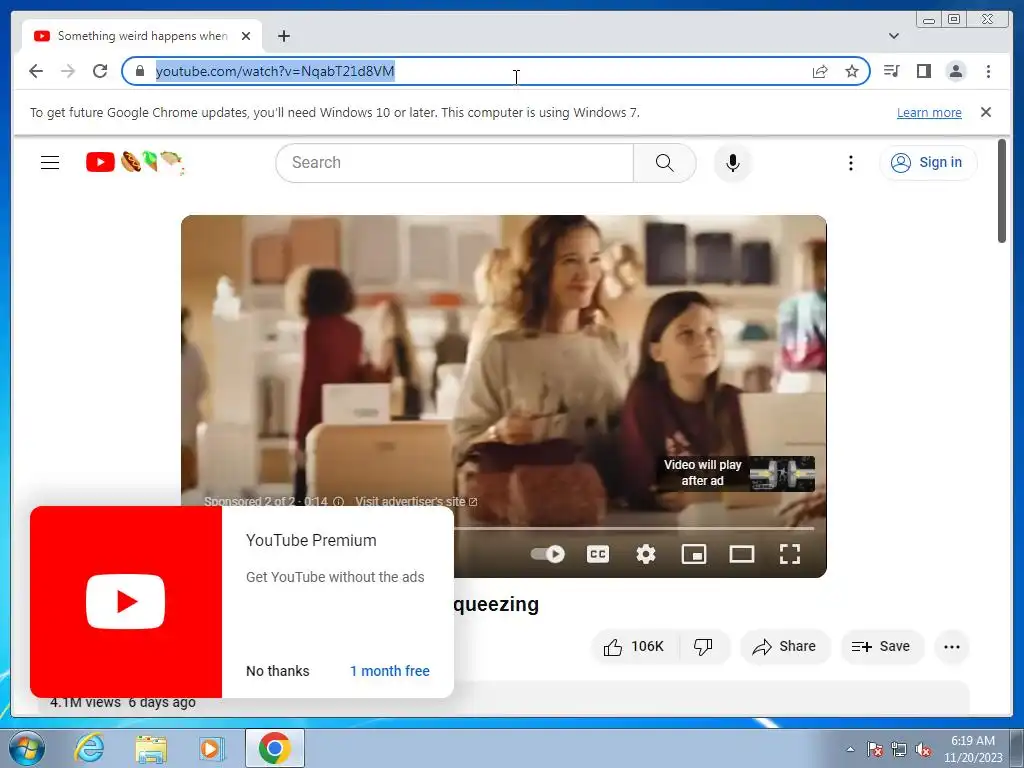Close the YouTube video tab
Image resolution: width=1024 pixels, height=768 pixels.
tap(246, 36)
